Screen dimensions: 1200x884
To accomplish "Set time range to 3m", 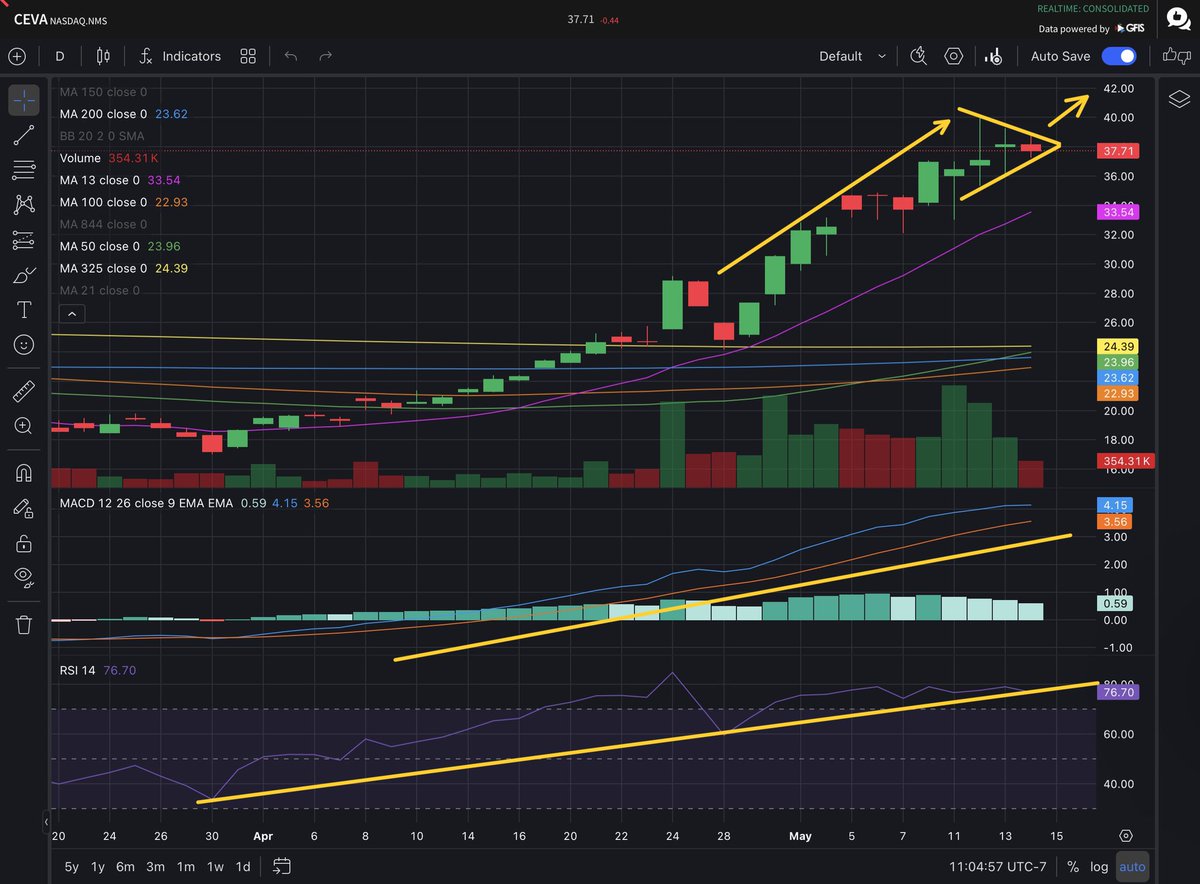I will 156,866.
